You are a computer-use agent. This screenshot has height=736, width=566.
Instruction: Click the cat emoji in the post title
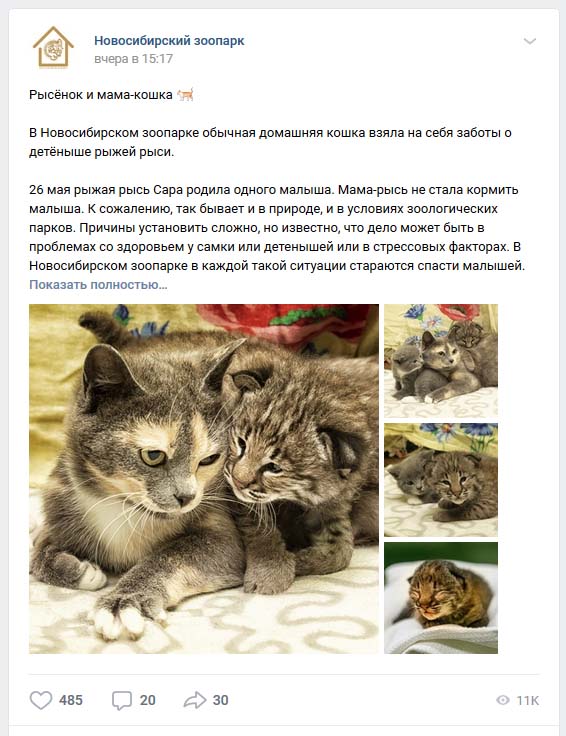click(185, 94)
